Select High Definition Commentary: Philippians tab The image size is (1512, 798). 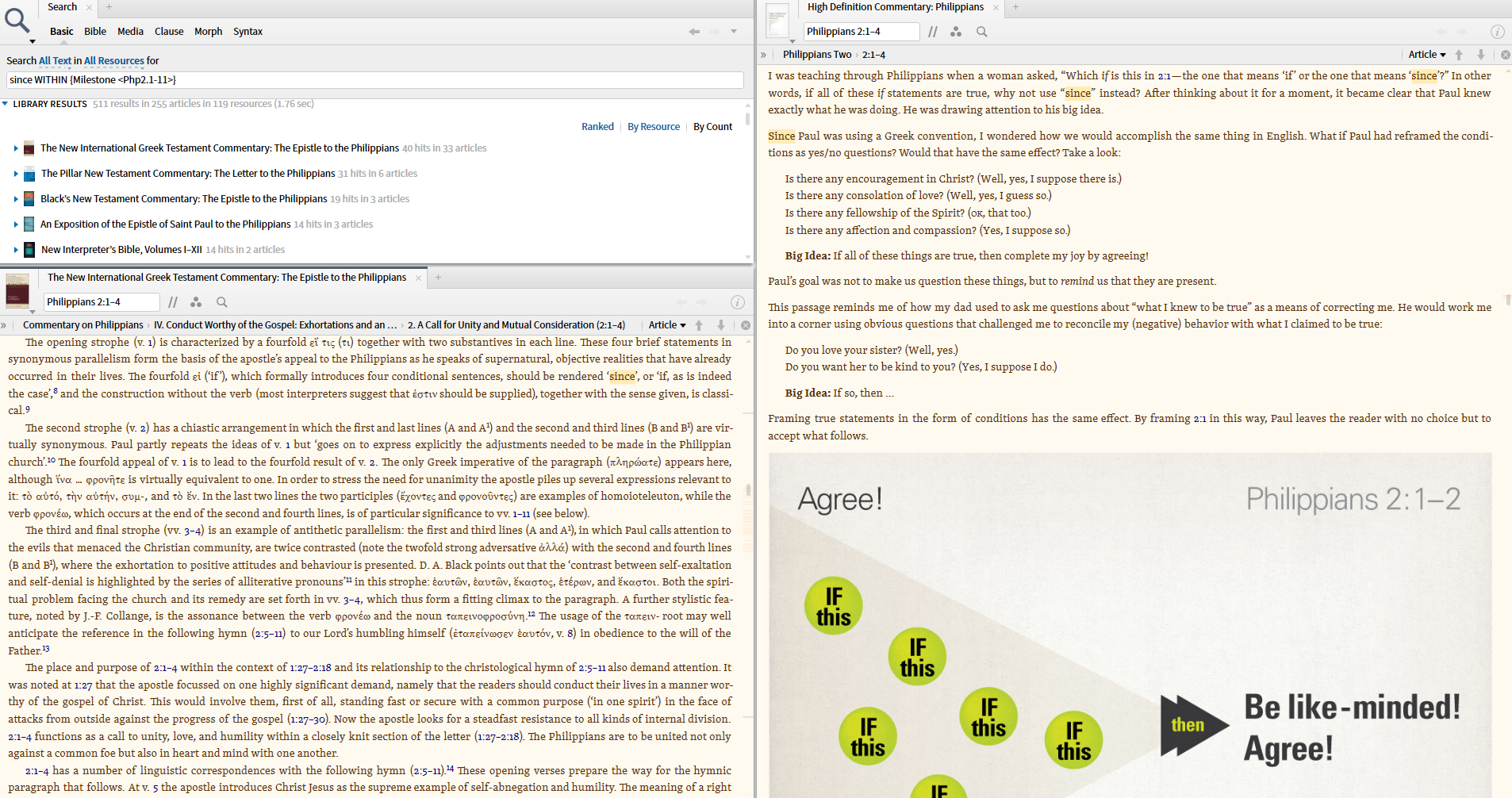tap(895, 7)
